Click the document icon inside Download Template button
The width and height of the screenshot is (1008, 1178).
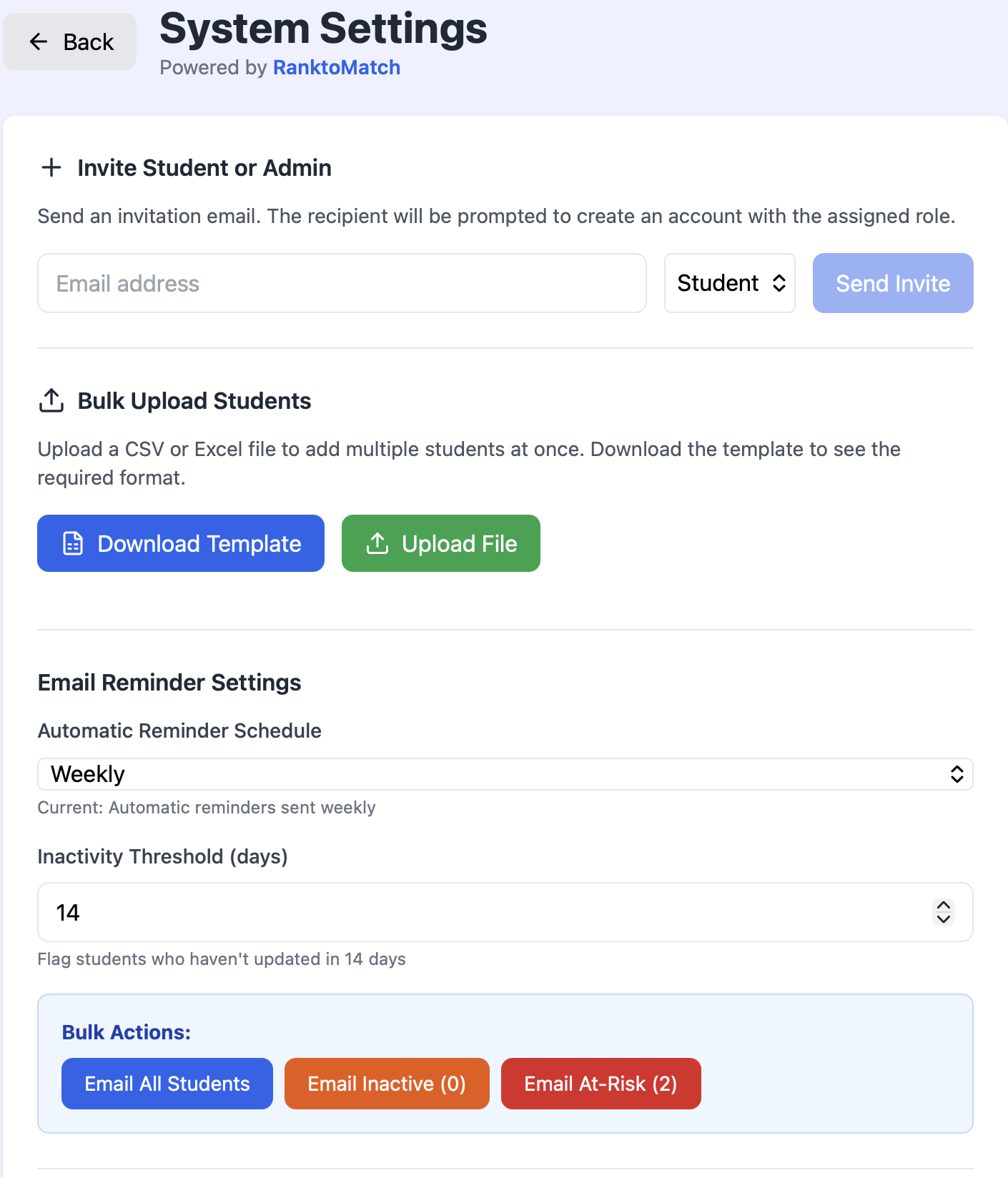pyautogui.click(x=73, y=543)
